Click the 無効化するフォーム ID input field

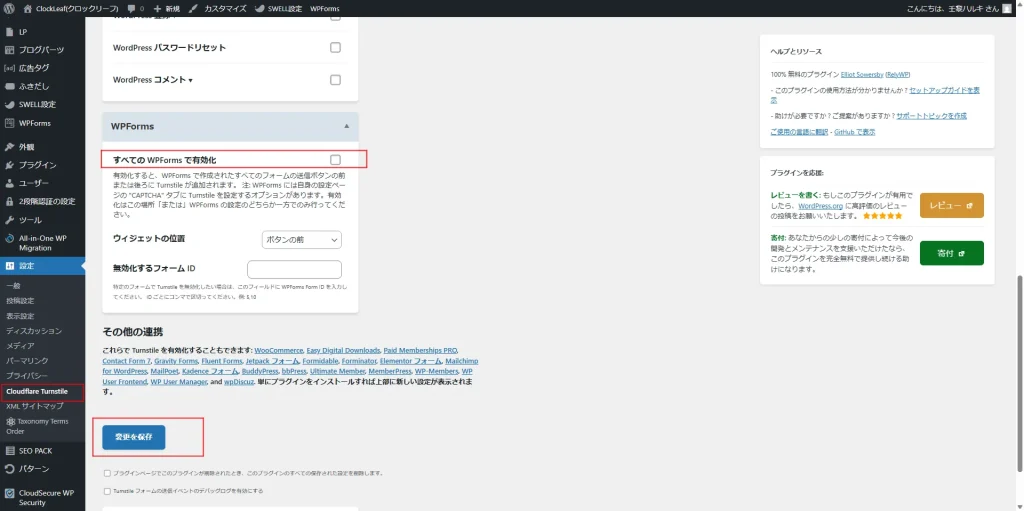pos(294,270)
